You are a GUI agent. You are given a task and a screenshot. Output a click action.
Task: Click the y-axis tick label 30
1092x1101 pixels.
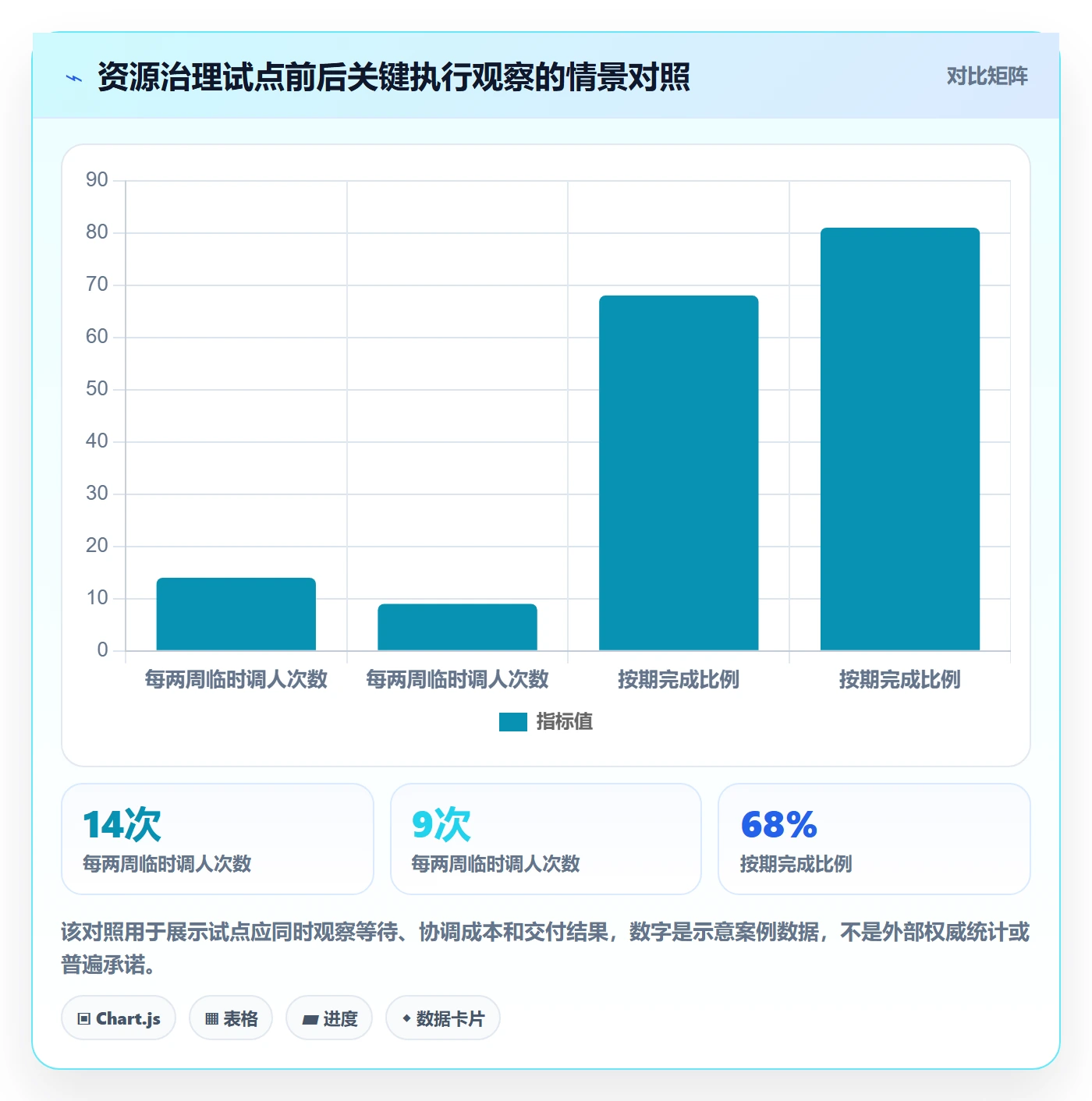pyautogui.click(x=97, y=494)
